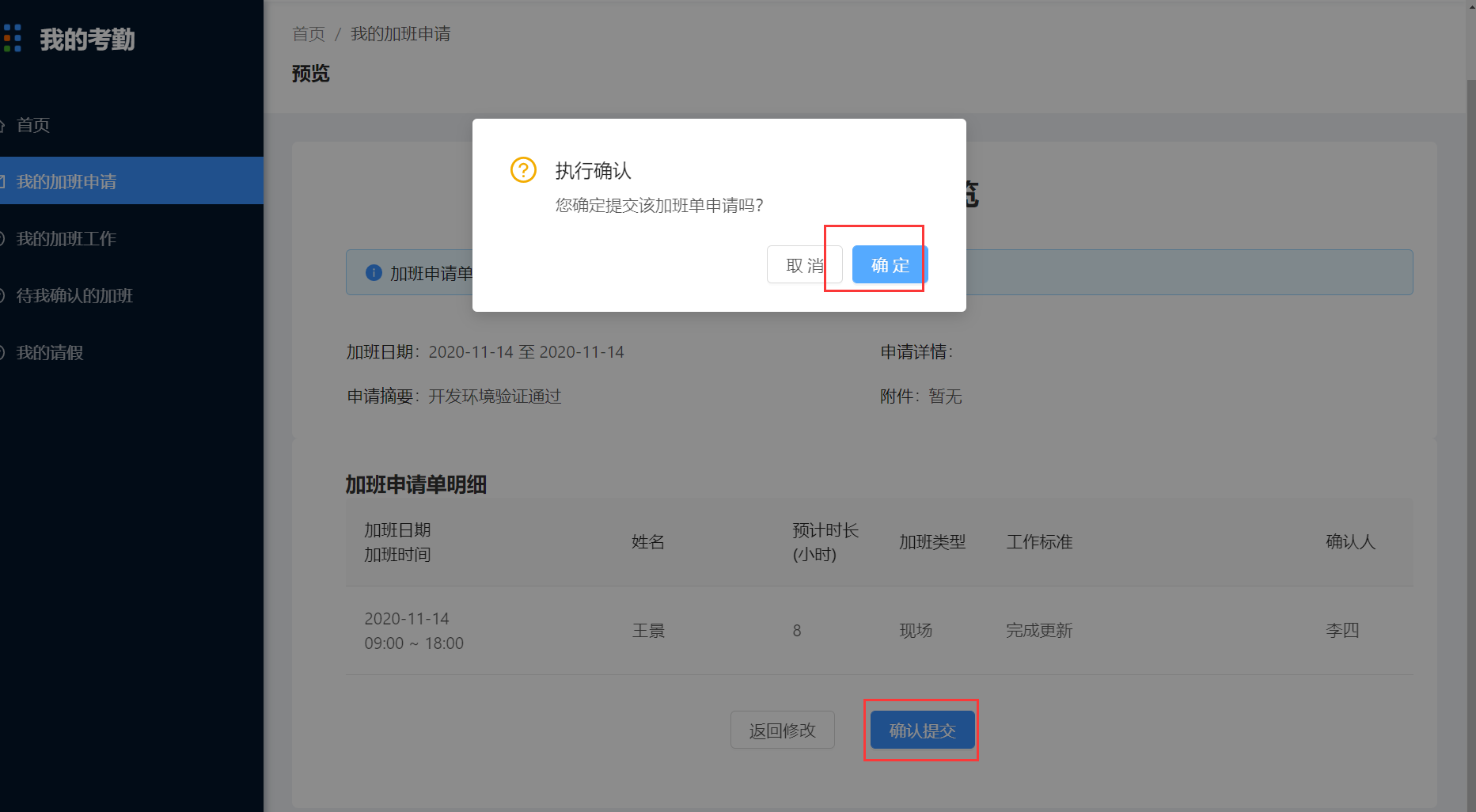Click the 执行确认 dialog title
The width and height of the screenshot is (1476, 812).
point(593,171)
